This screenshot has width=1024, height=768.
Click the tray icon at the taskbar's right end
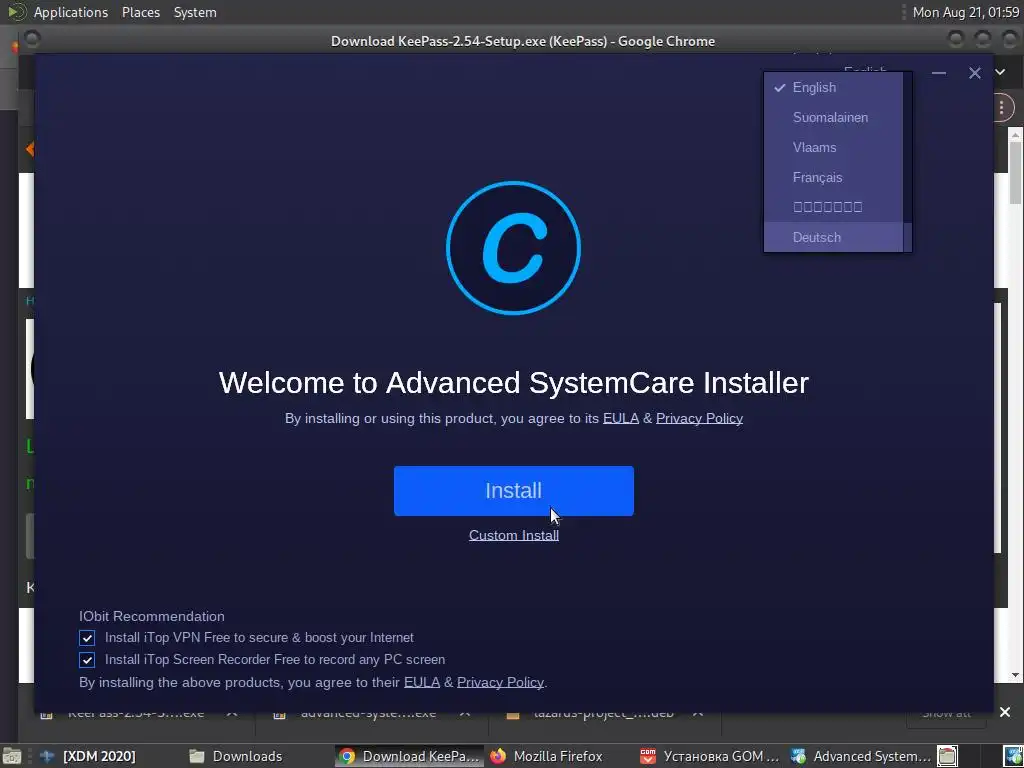click(x=1012, y=756)
